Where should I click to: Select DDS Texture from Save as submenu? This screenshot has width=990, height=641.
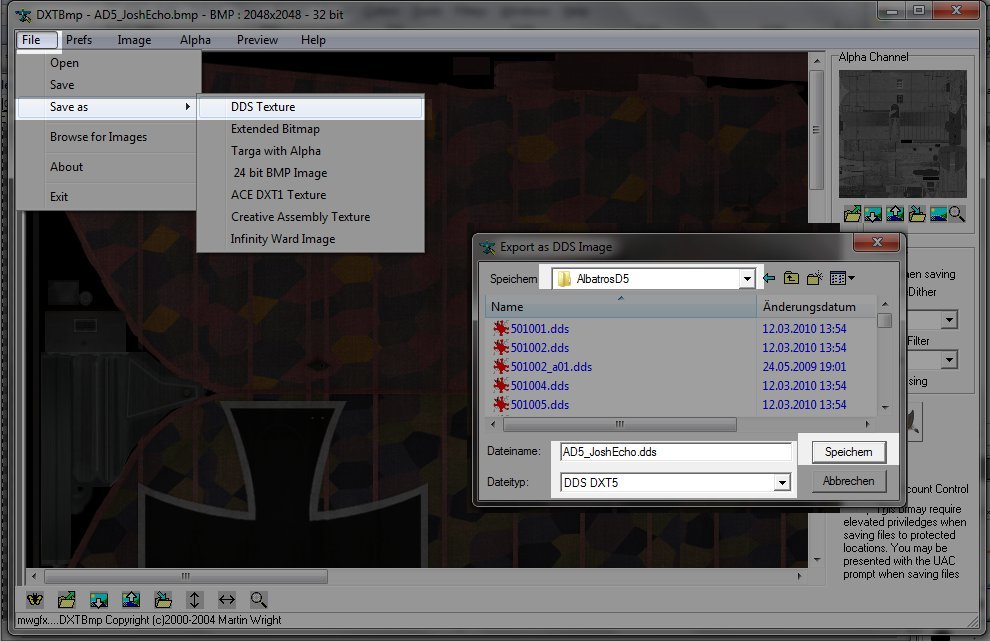(x=263, y=107)
